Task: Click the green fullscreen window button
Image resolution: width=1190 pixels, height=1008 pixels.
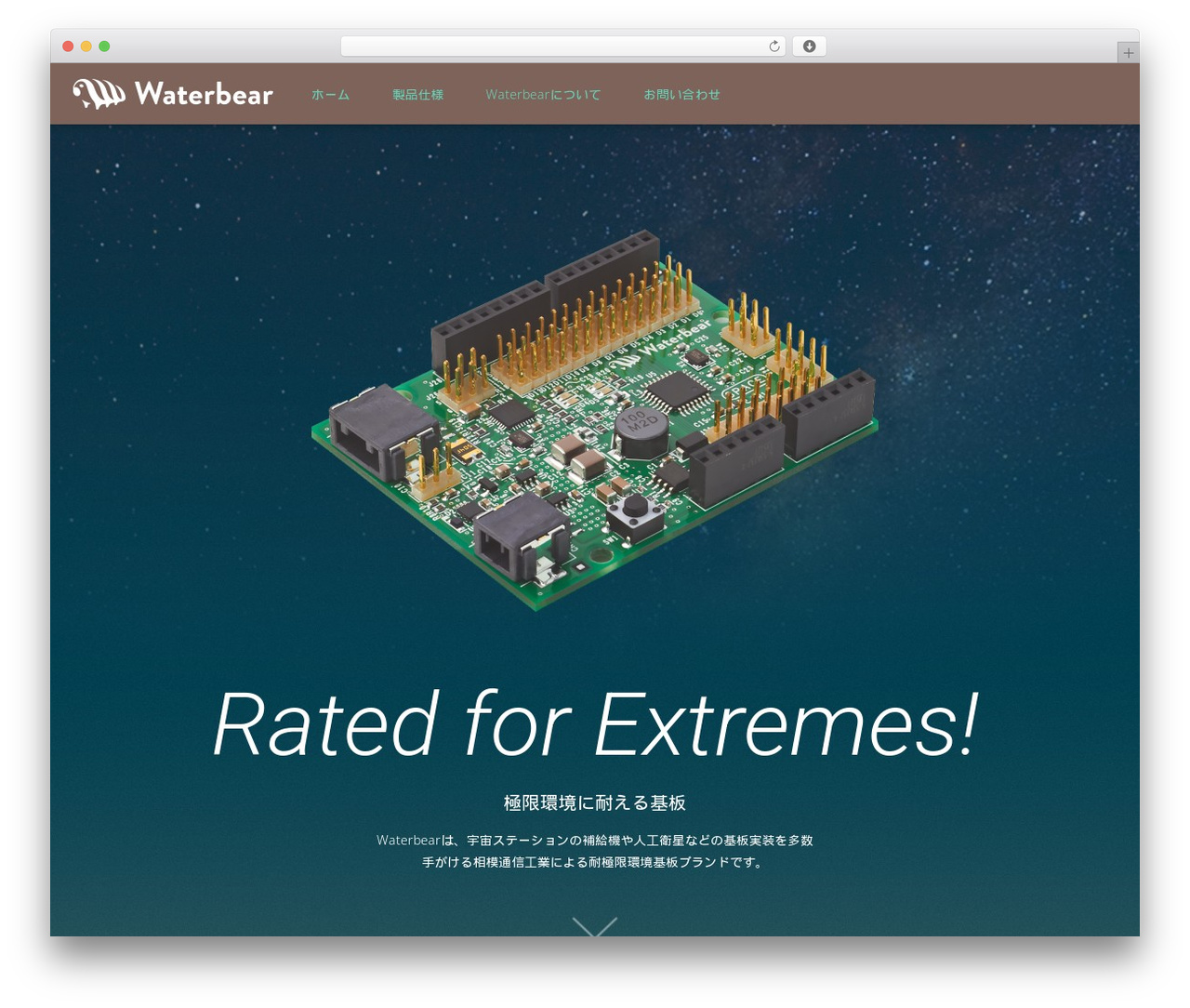Action: [x=104, y=46]
